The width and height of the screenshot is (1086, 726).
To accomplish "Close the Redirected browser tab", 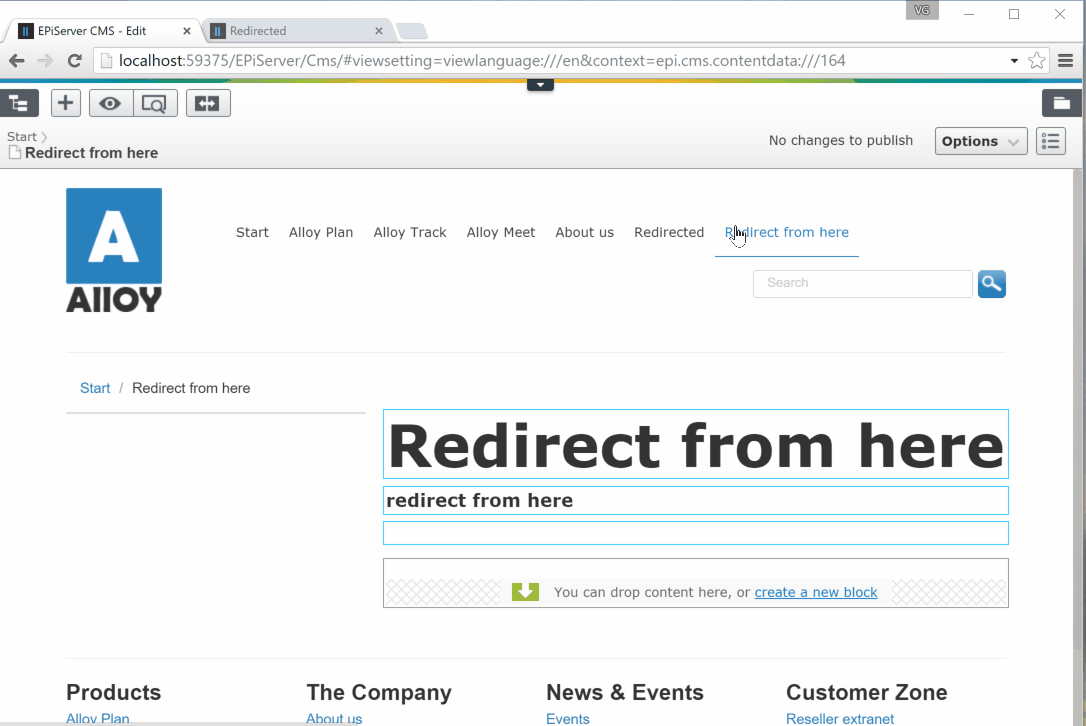I will [x=379, y=31].
